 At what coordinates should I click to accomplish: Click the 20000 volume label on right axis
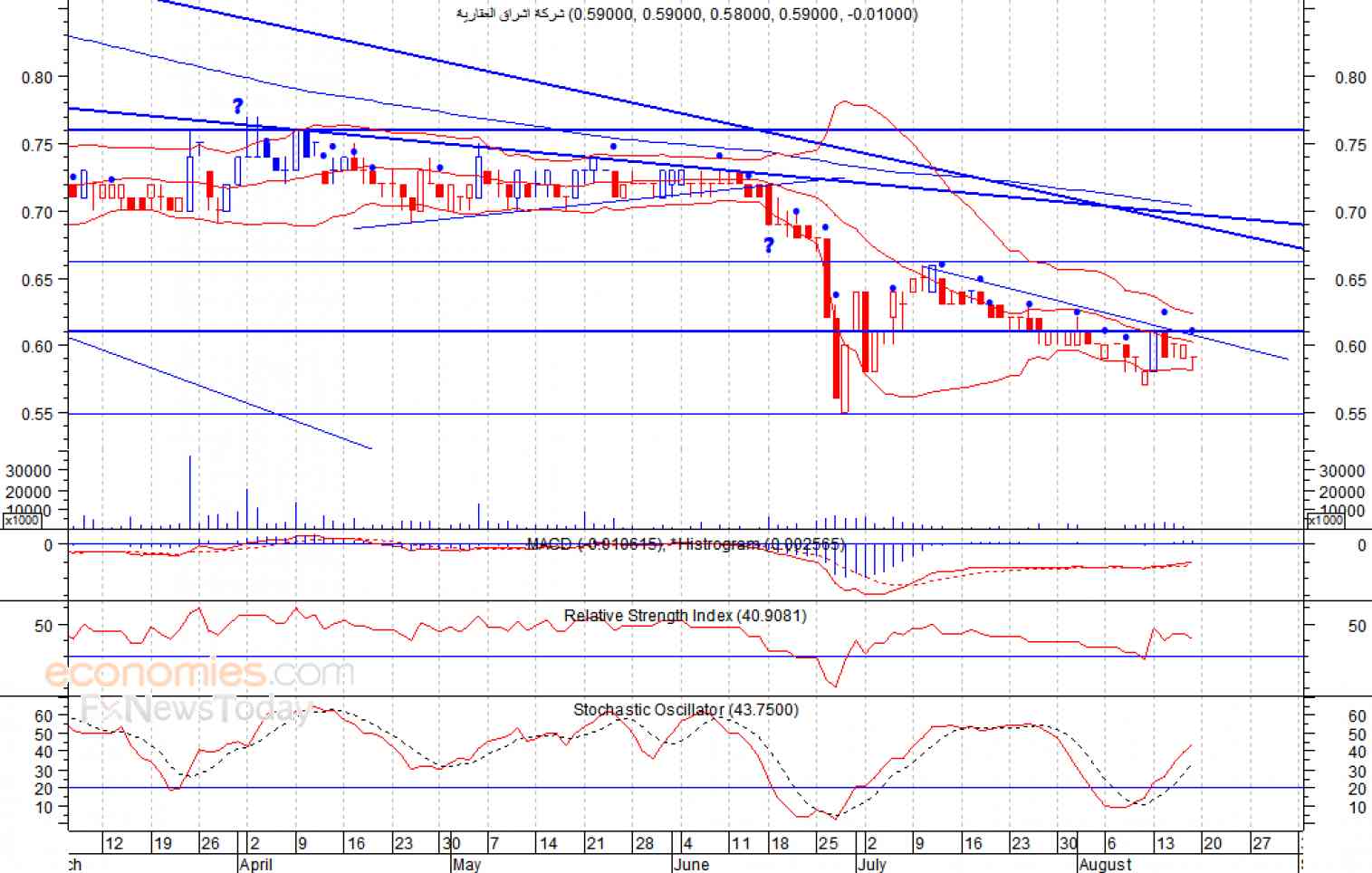(1342, 492)
